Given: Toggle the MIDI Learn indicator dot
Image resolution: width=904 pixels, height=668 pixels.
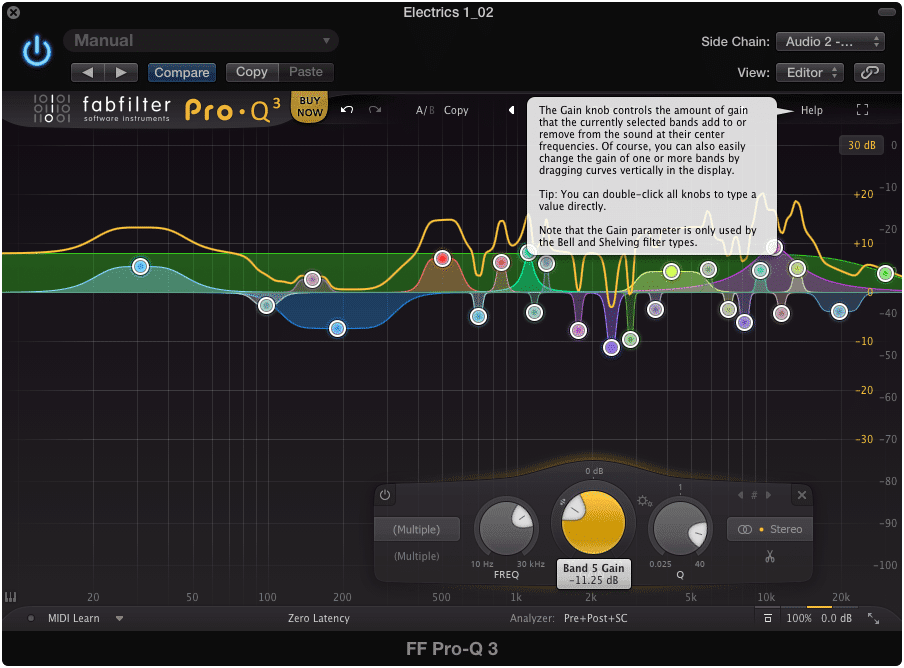Looking at the screenshot, I should [31, 618].
